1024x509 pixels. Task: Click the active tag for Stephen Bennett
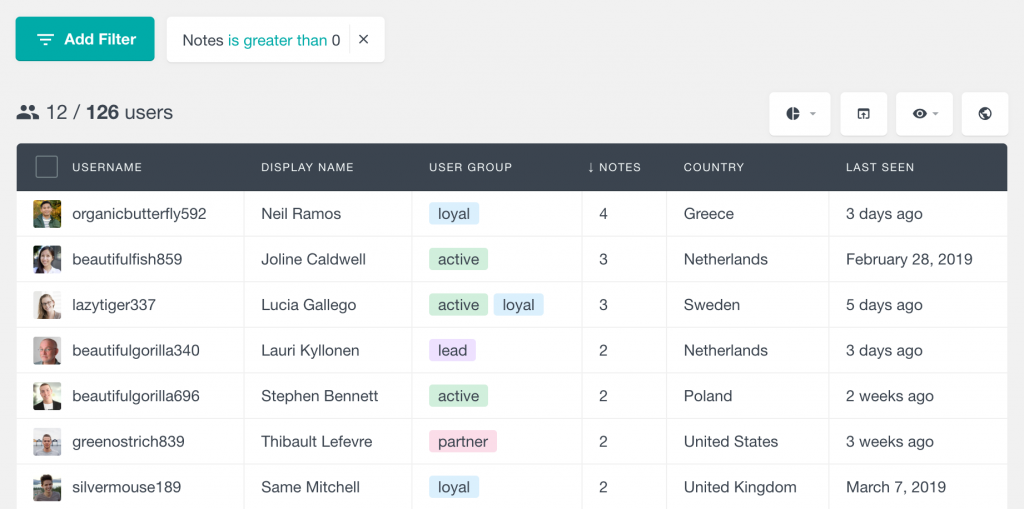click(458, 396)
